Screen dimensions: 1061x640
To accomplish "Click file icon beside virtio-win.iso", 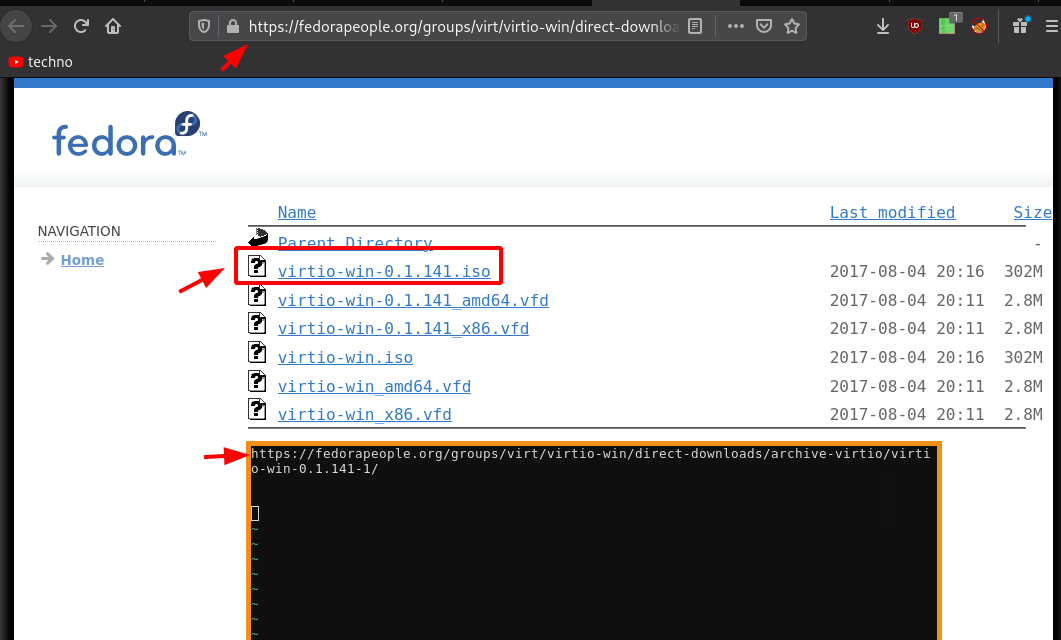I will pos(257,352).
